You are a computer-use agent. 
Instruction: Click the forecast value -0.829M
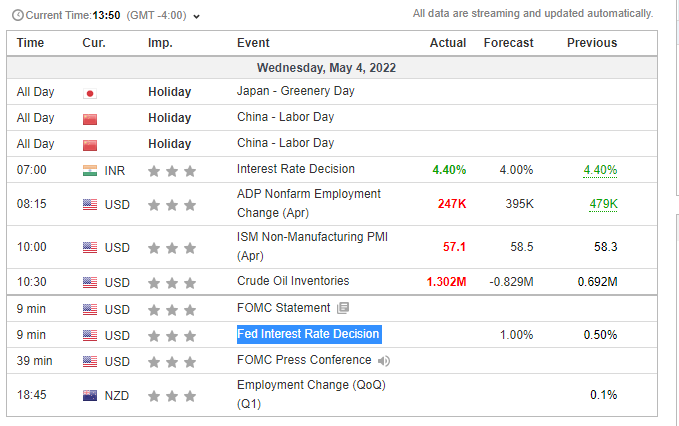[x=511, y=282]
